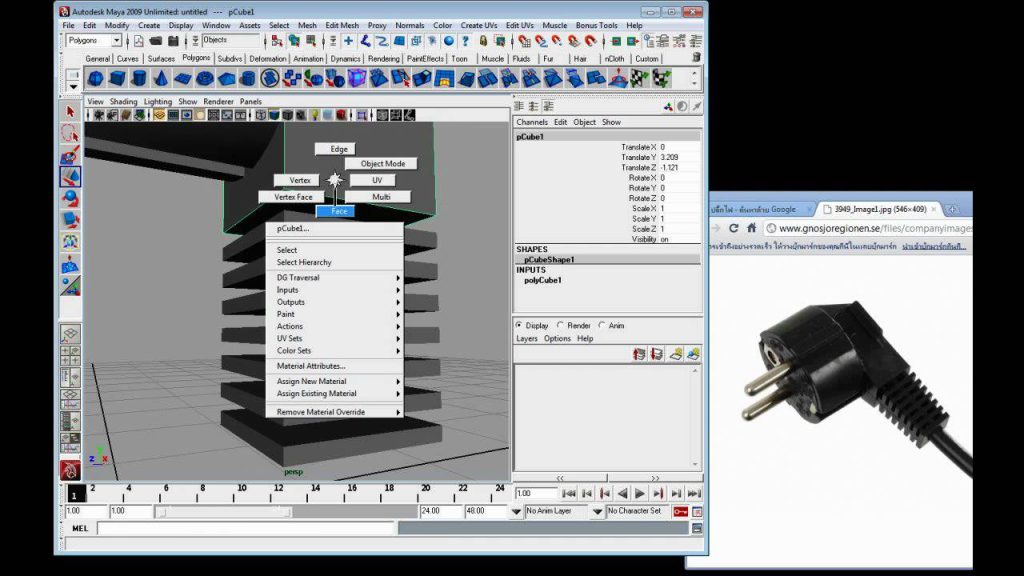Toggle the Auto keyframe red key button
1024x576 pixels.
pos(680,511)
